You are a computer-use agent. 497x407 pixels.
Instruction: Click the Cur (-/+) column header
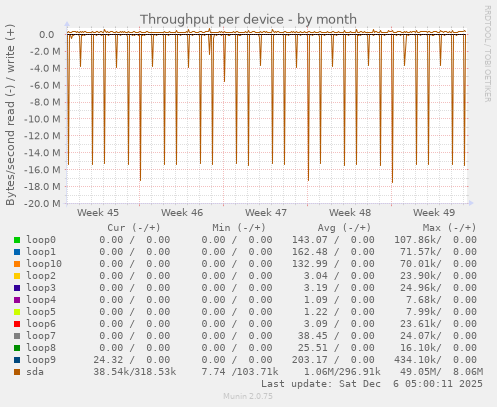tap(134, 228)
